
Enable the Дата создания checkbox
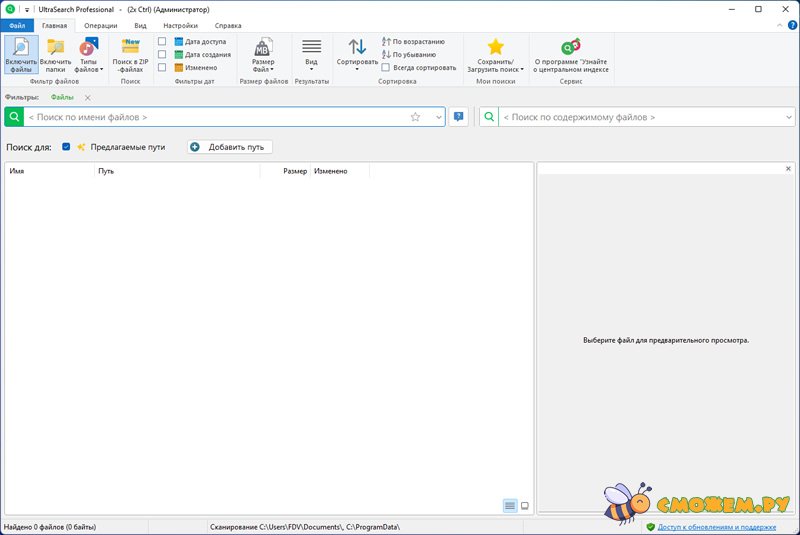pos(162,54)
